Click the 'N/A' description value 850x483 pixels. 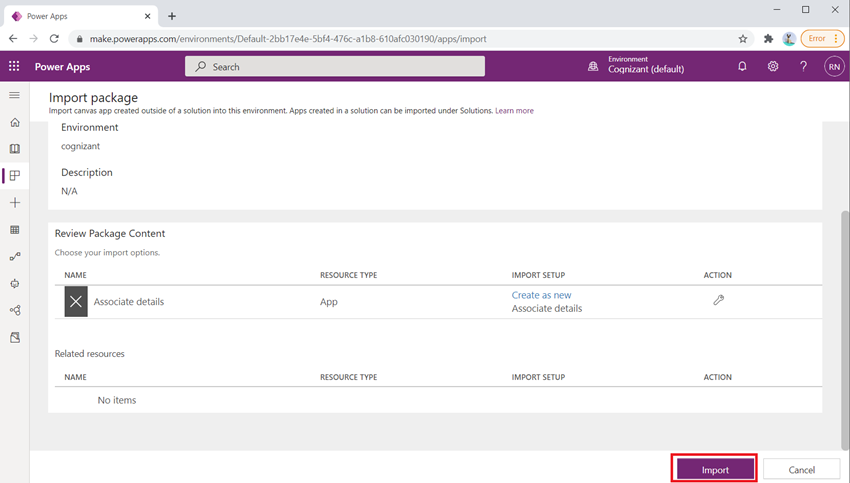[69, 191]
